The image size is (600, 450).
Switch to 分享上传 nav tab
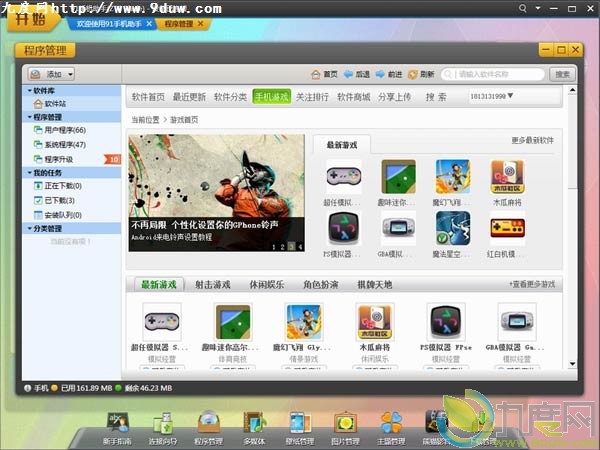pos(395,97)
